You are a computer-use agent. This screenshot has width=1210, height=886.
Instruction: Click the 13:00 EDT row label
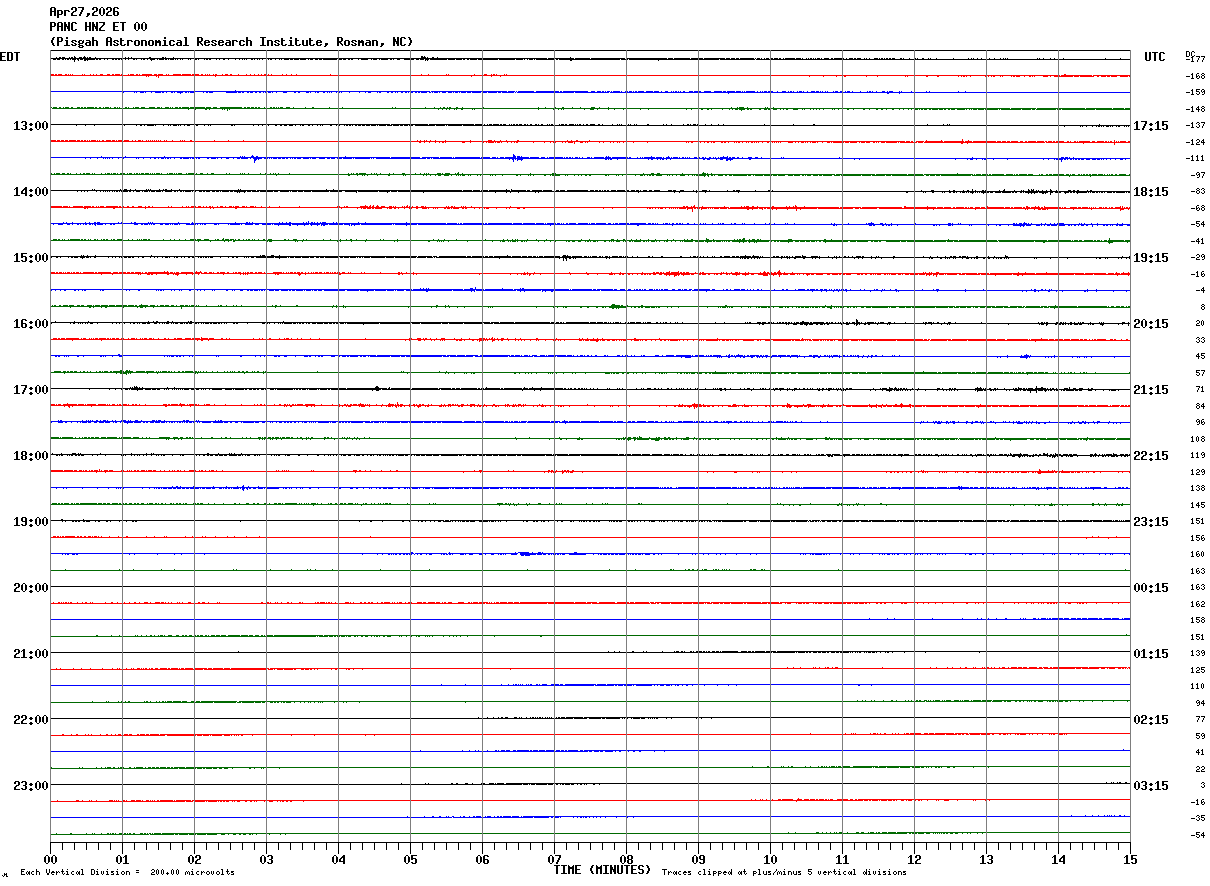31,126
